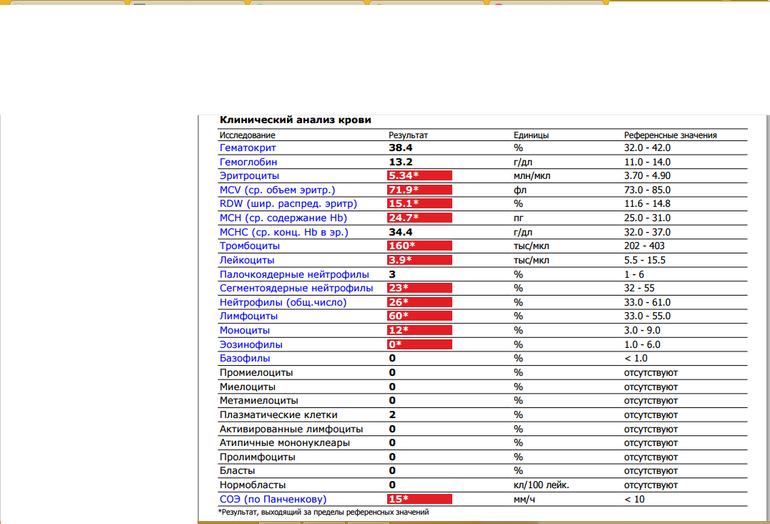Open the Лимфоциты link

pos(249,315)
